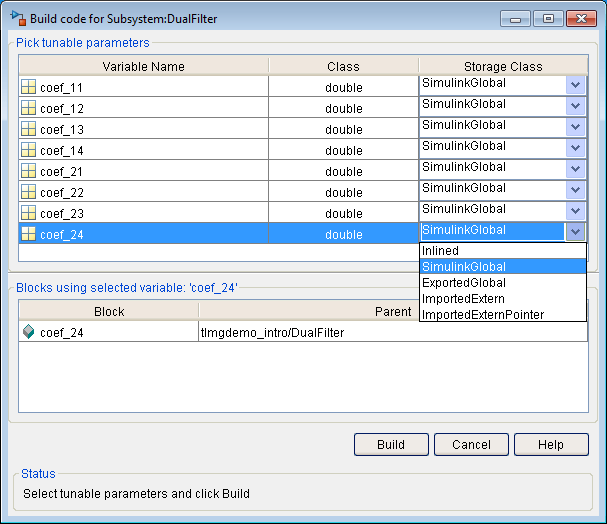Image resolution: width=607 pixels, height=524 pixels.
Task: Click the coef_22 variable grid icon
Action: point(28,191)
